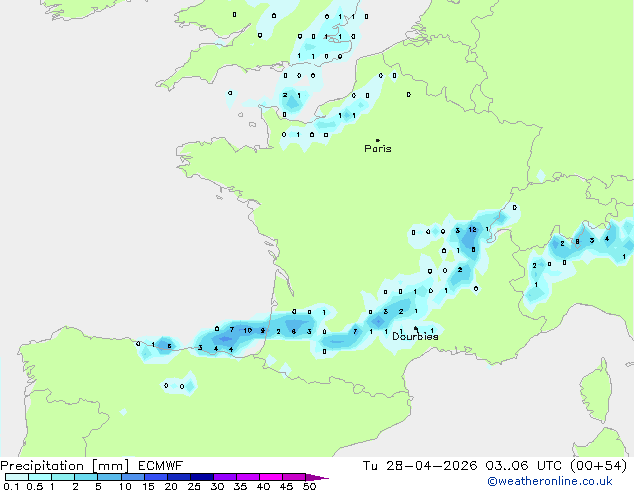
Task: Click the (00+54) forecast offset text
Action: point(598,466)
